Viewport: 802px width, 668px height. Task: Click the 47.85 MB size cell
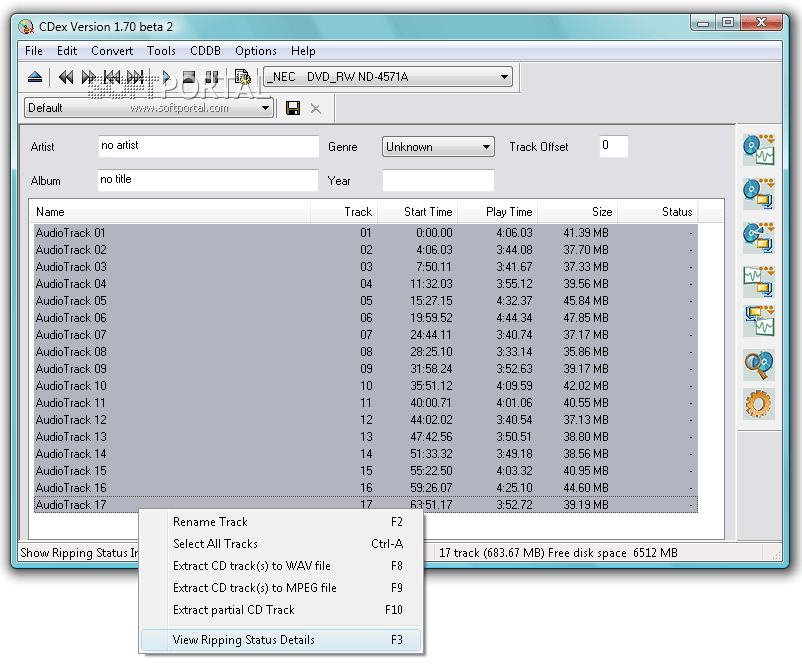(586, 318)
